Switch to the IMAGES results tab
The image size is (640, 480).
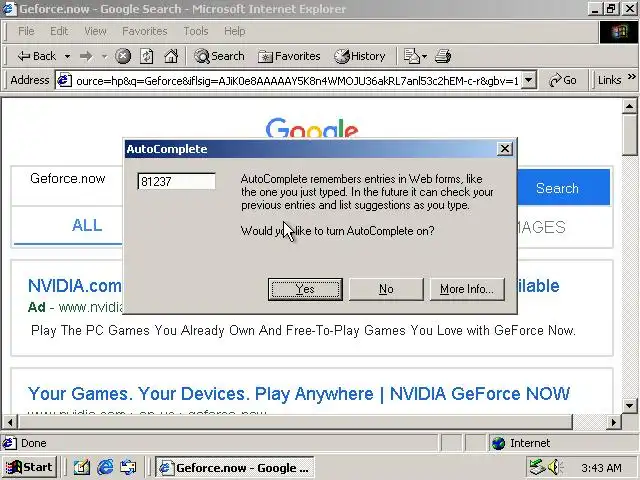pos(541,227)
